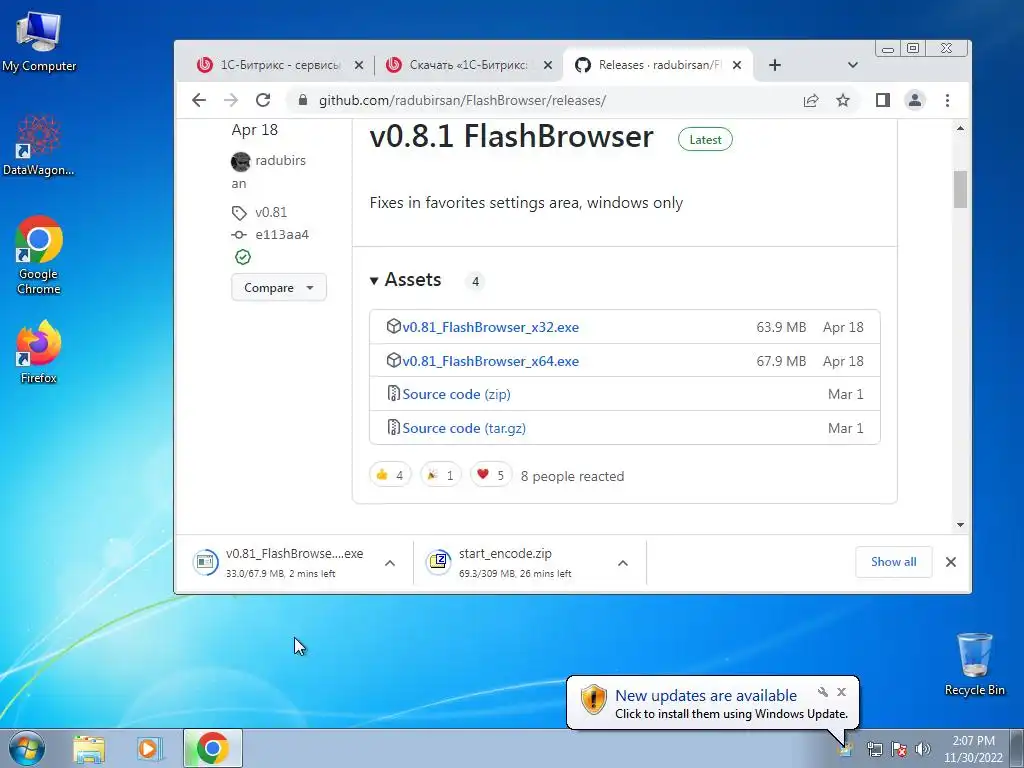This screenshot has height=768, width=1024.
Task: Open the Windows Start menu
Action: (27, 748)
